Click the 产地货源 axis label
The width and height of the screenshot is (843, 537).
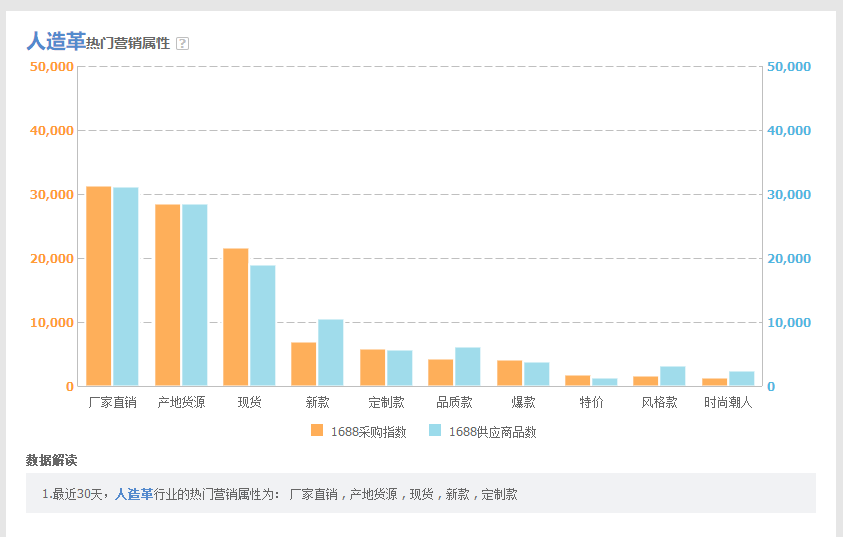pos(181,402)
